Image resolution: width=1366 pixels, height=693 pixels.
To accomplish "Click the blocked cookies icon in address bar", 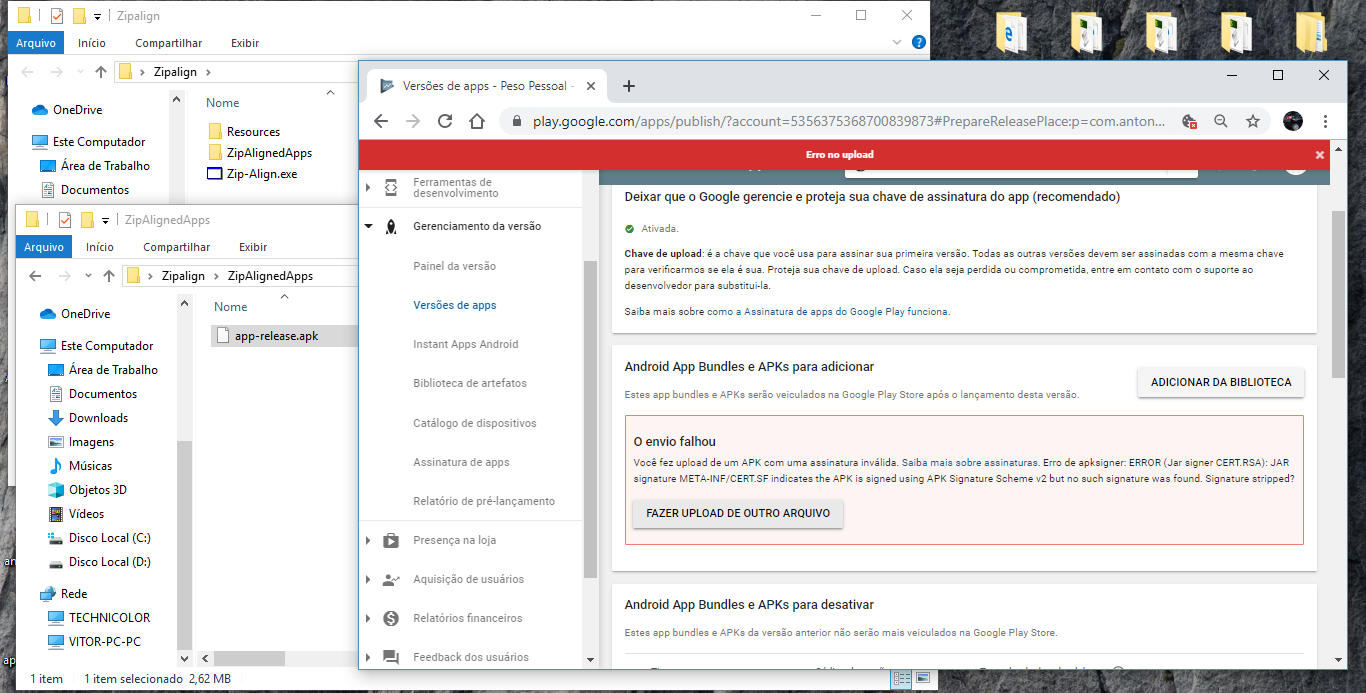I will (1190, 121).
